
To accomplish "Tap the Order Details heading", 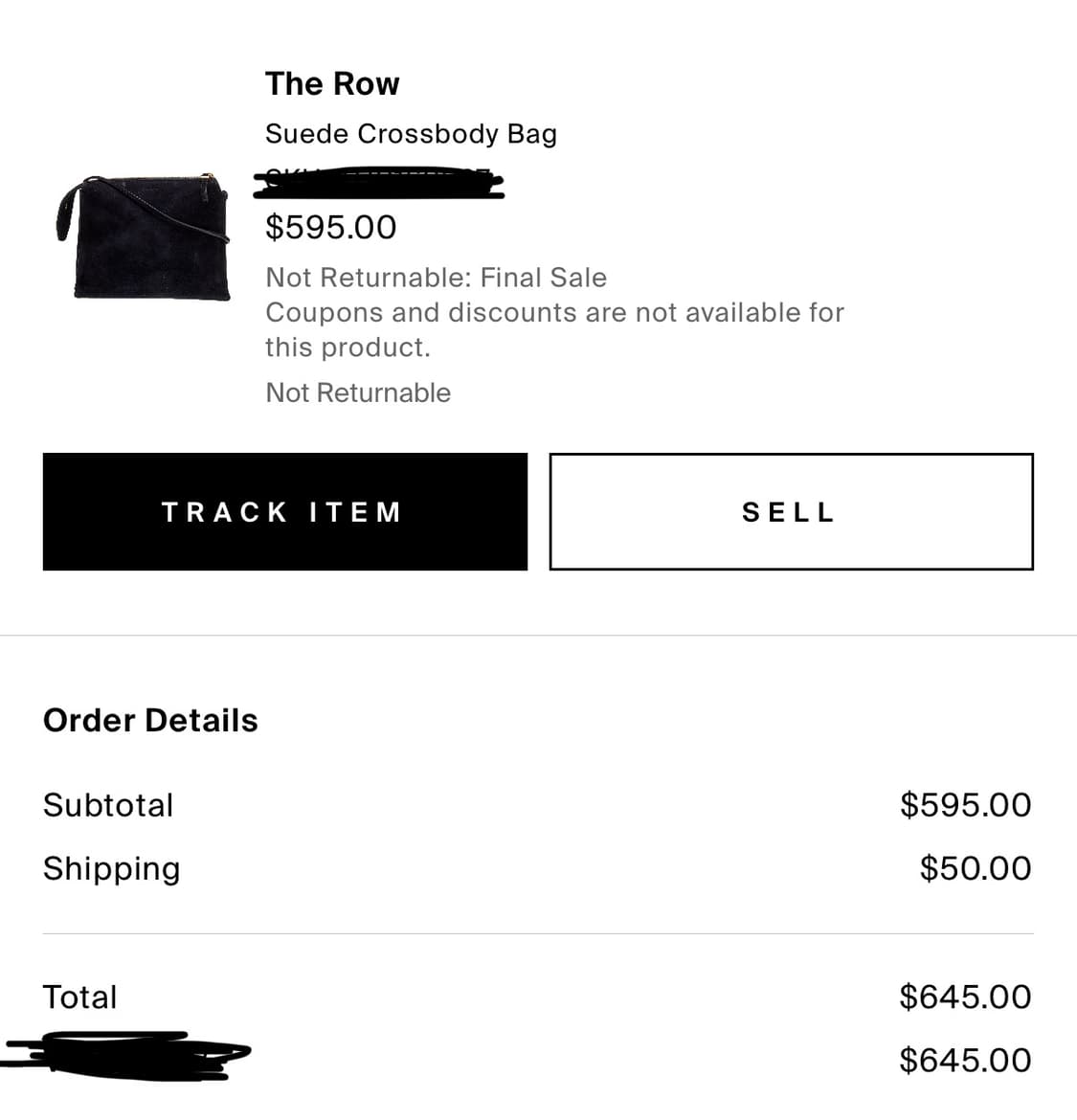I will click(x=150, y=721).
